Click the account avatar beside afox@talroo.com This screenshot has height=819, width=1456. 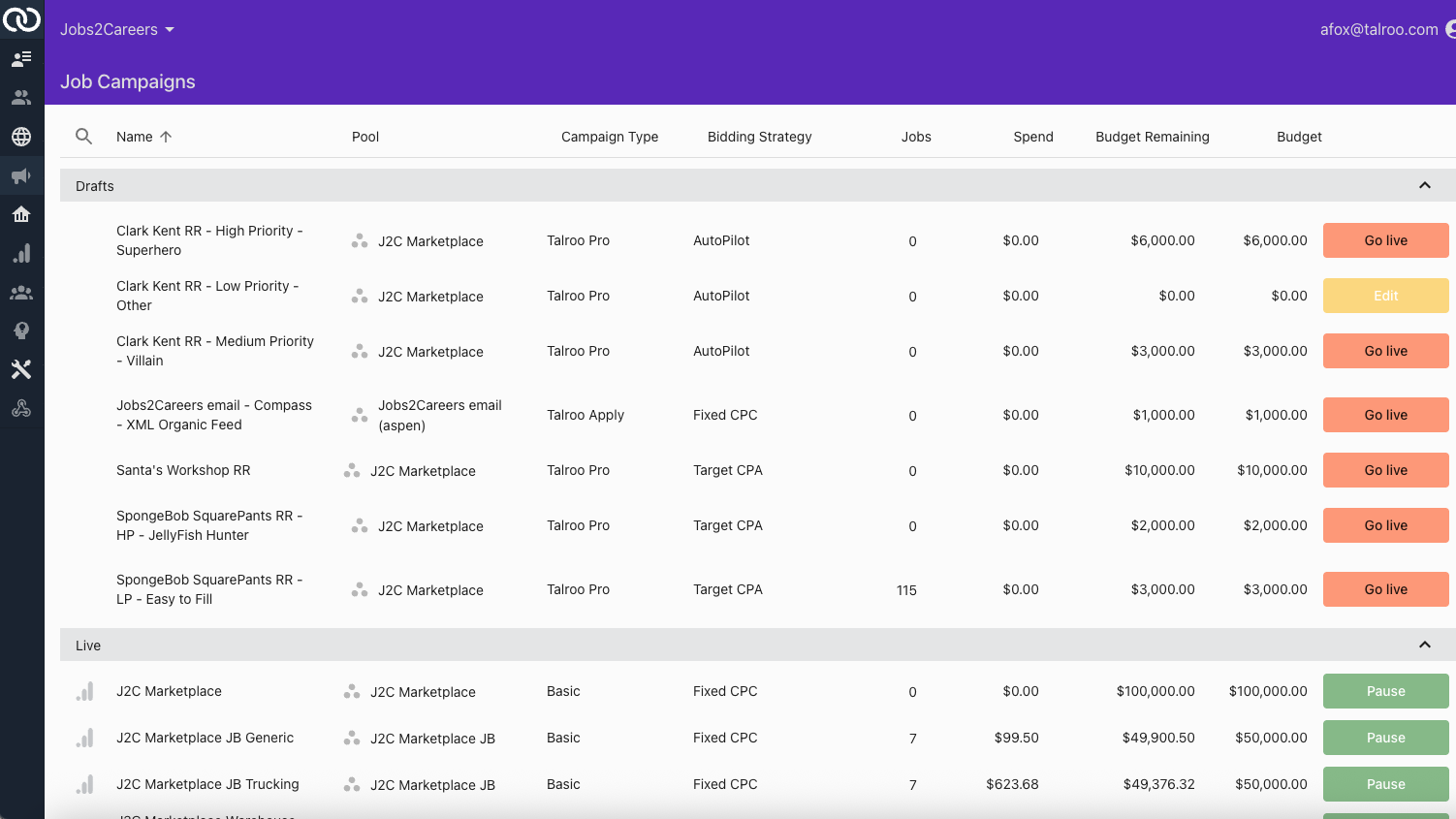coord(1450,29)
